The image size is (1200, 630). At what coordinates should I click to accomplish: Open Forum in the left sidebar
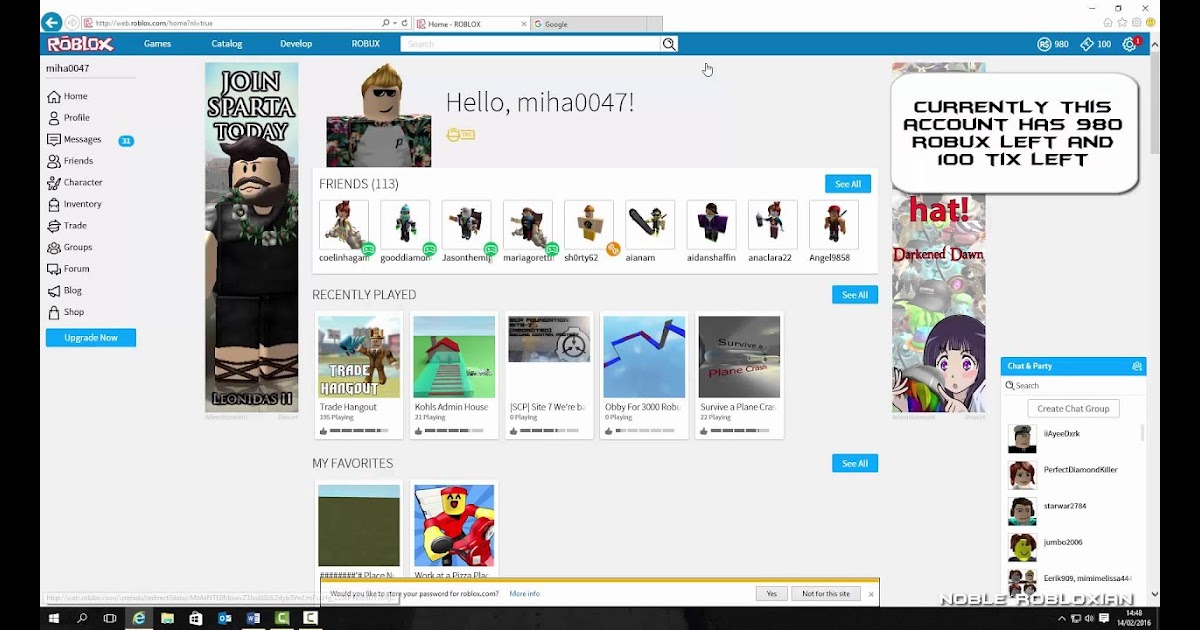pos(69,269)
